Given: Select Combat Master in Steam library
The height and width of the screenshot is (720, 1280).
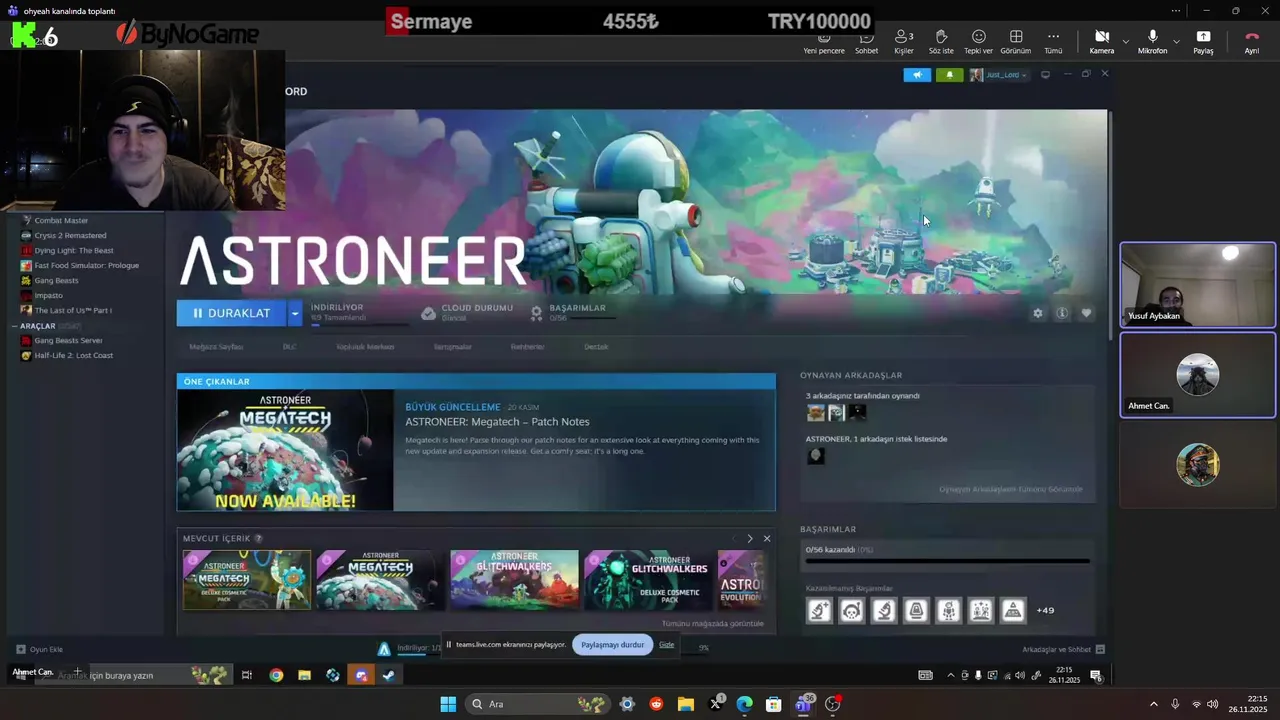Looking at the screenshot, I should (x=61, y=220).
